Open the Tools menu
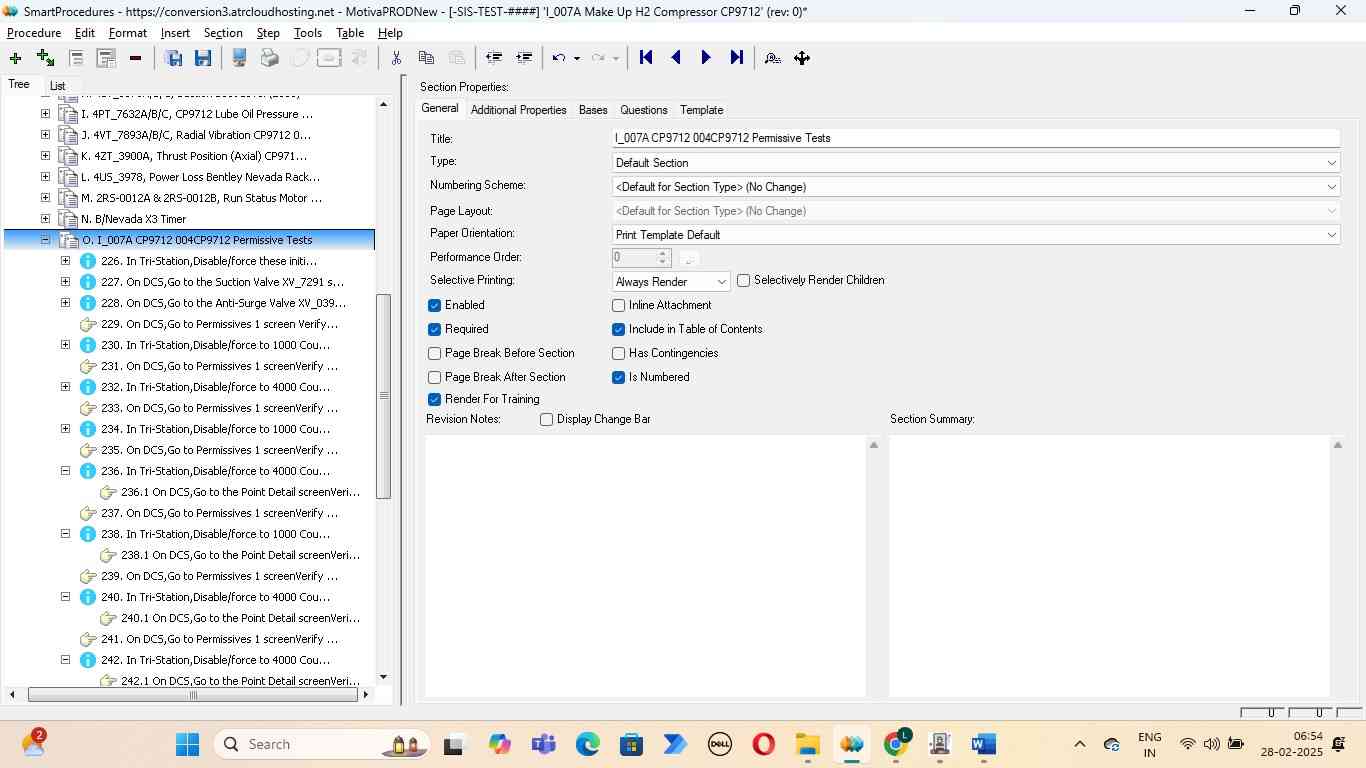This screenshot has height=768, width=1366. click(308, 33)
